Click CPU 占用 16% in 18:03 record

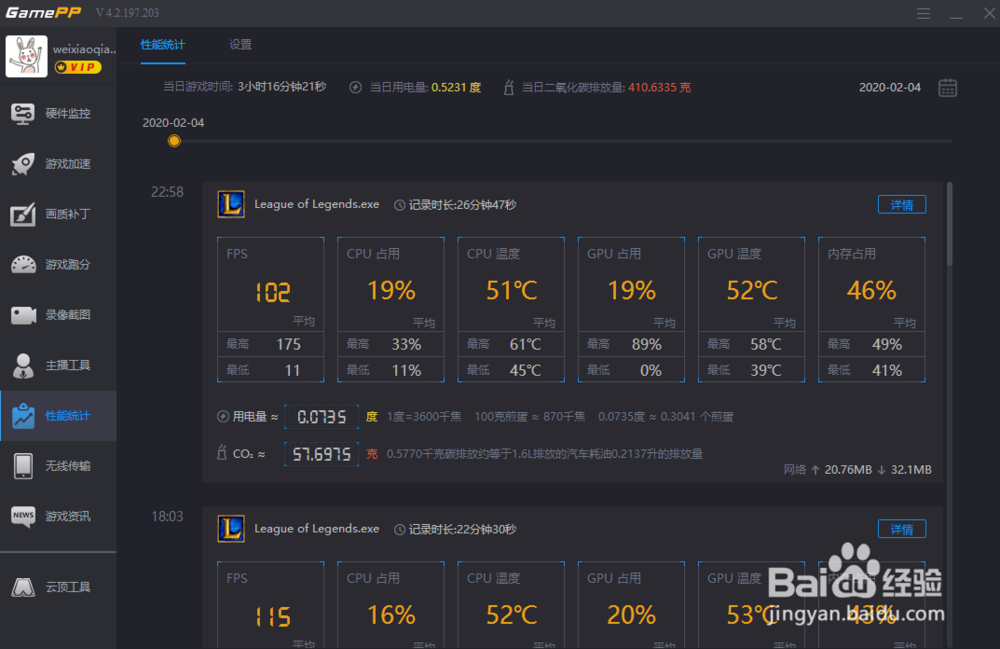click(x=391, y=615)
